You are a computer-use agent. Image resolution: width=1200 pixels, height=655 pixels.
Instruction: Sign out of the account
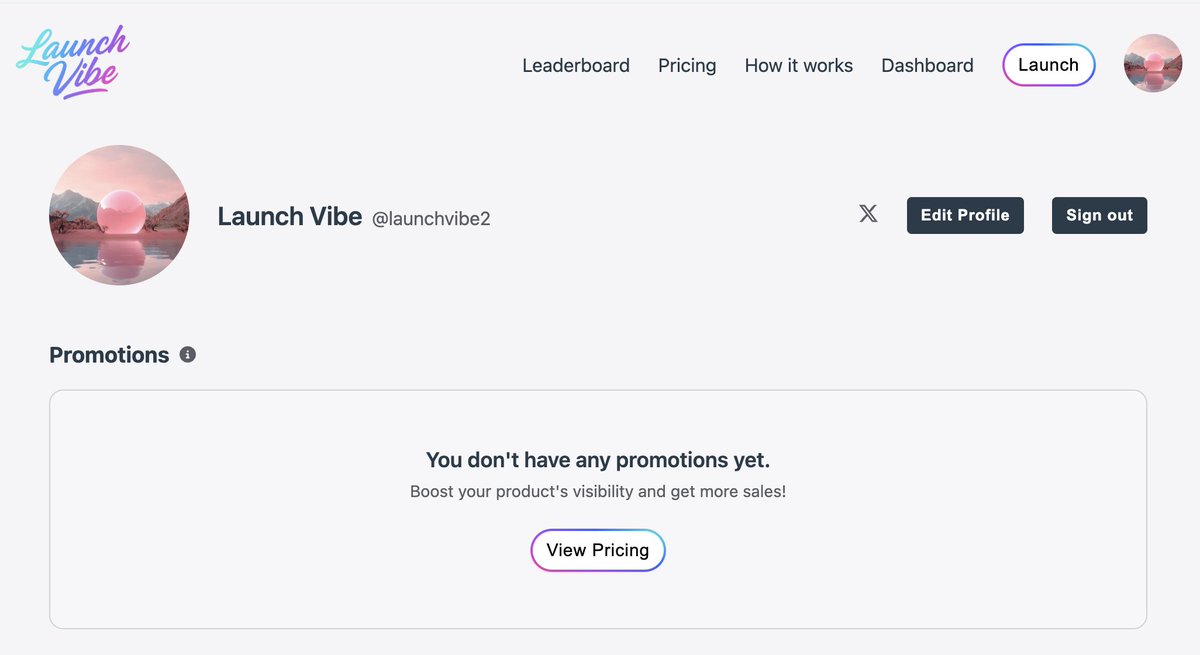pyautogui.click(x=1099, y=216)
